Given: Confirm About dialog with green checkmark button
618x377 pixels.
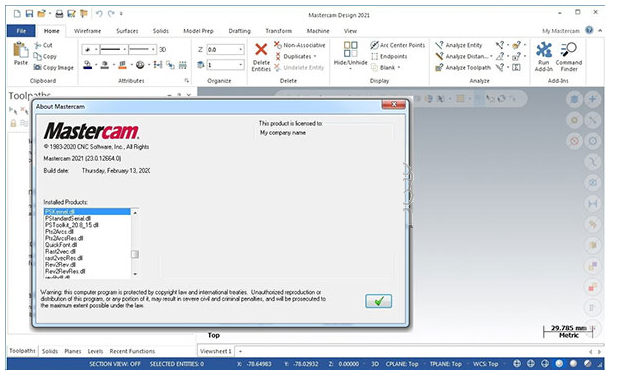Looking at the screenshot, I should 378,301.
